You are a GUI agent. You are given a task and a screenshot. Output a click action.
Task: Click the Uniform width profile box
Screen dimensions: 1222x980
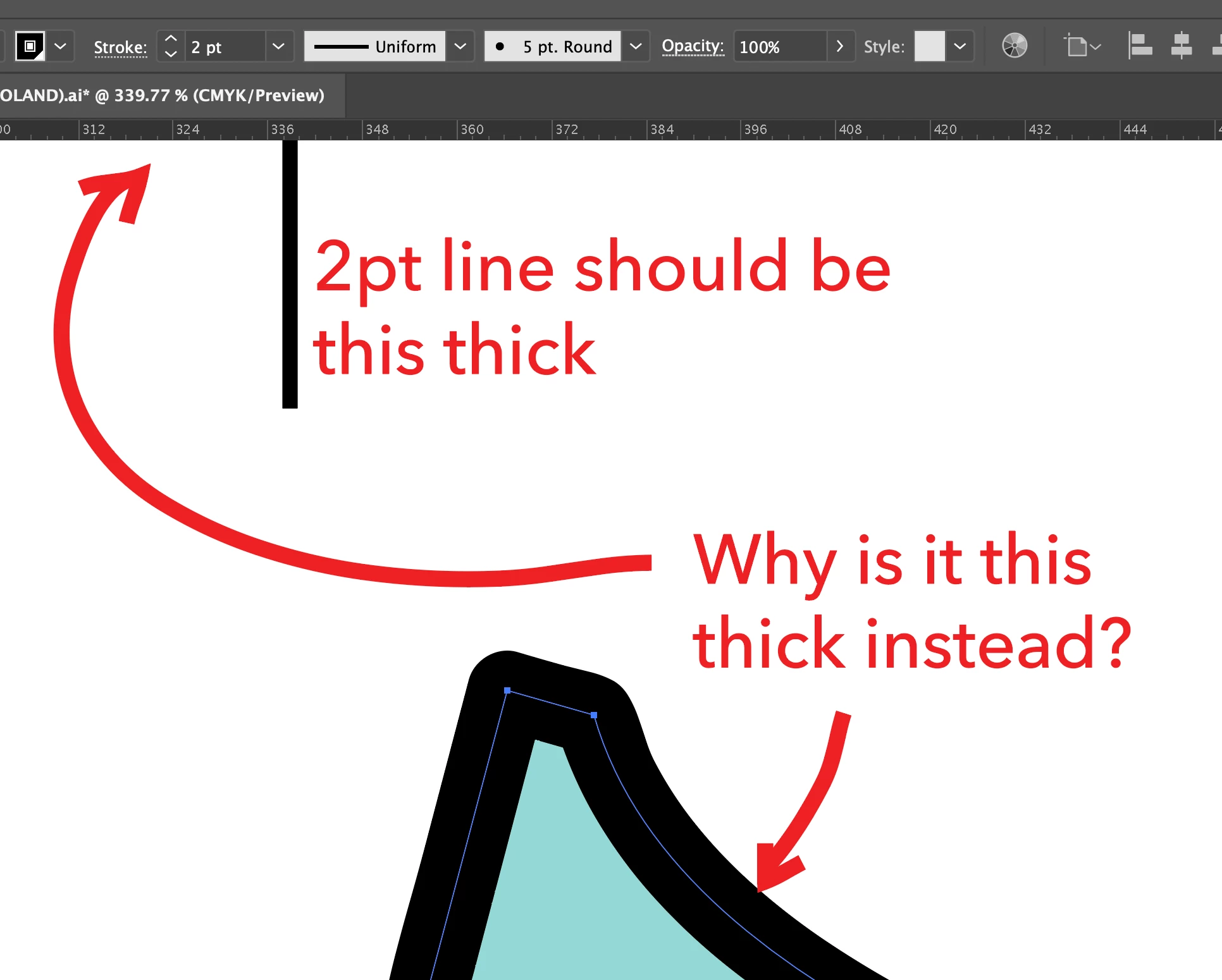[x=374, y=46]
